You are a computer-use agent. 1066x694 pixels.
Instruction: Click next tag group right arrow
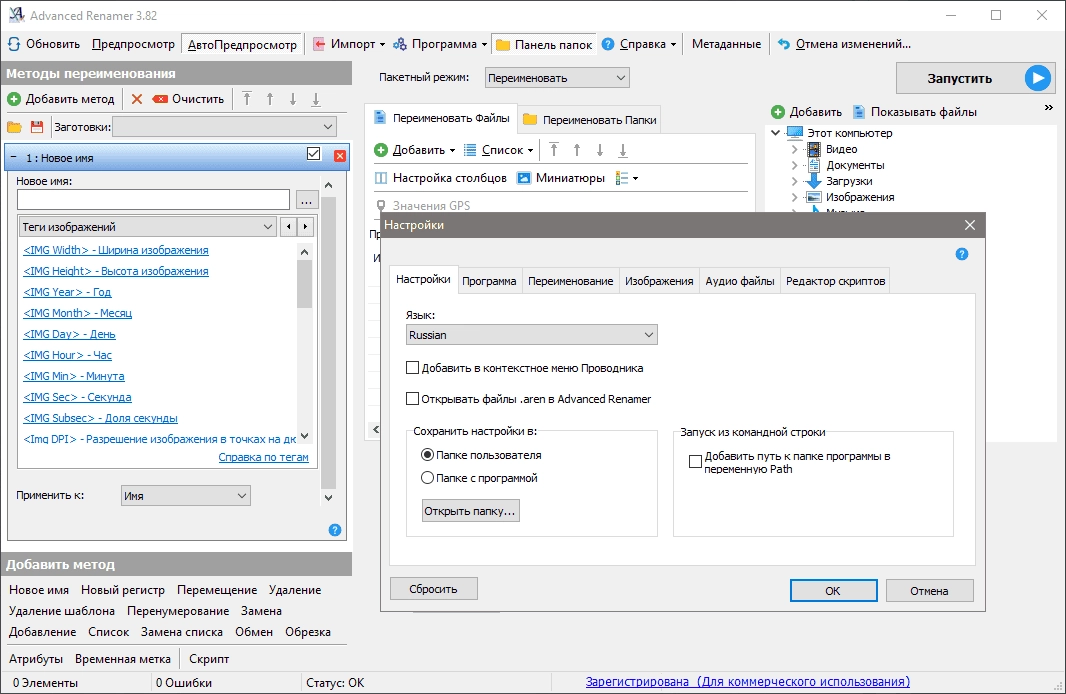click(305, 227)
